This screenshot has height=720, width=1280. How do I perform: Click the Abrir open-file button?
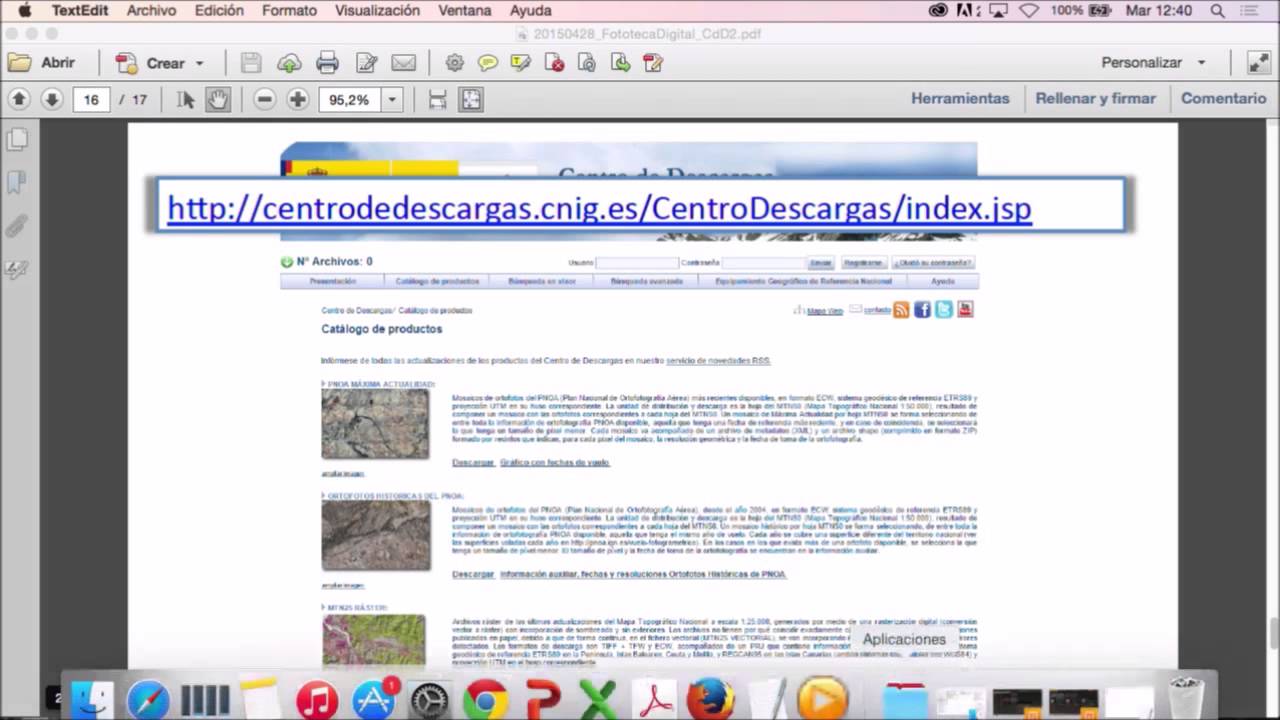[42, 63]
